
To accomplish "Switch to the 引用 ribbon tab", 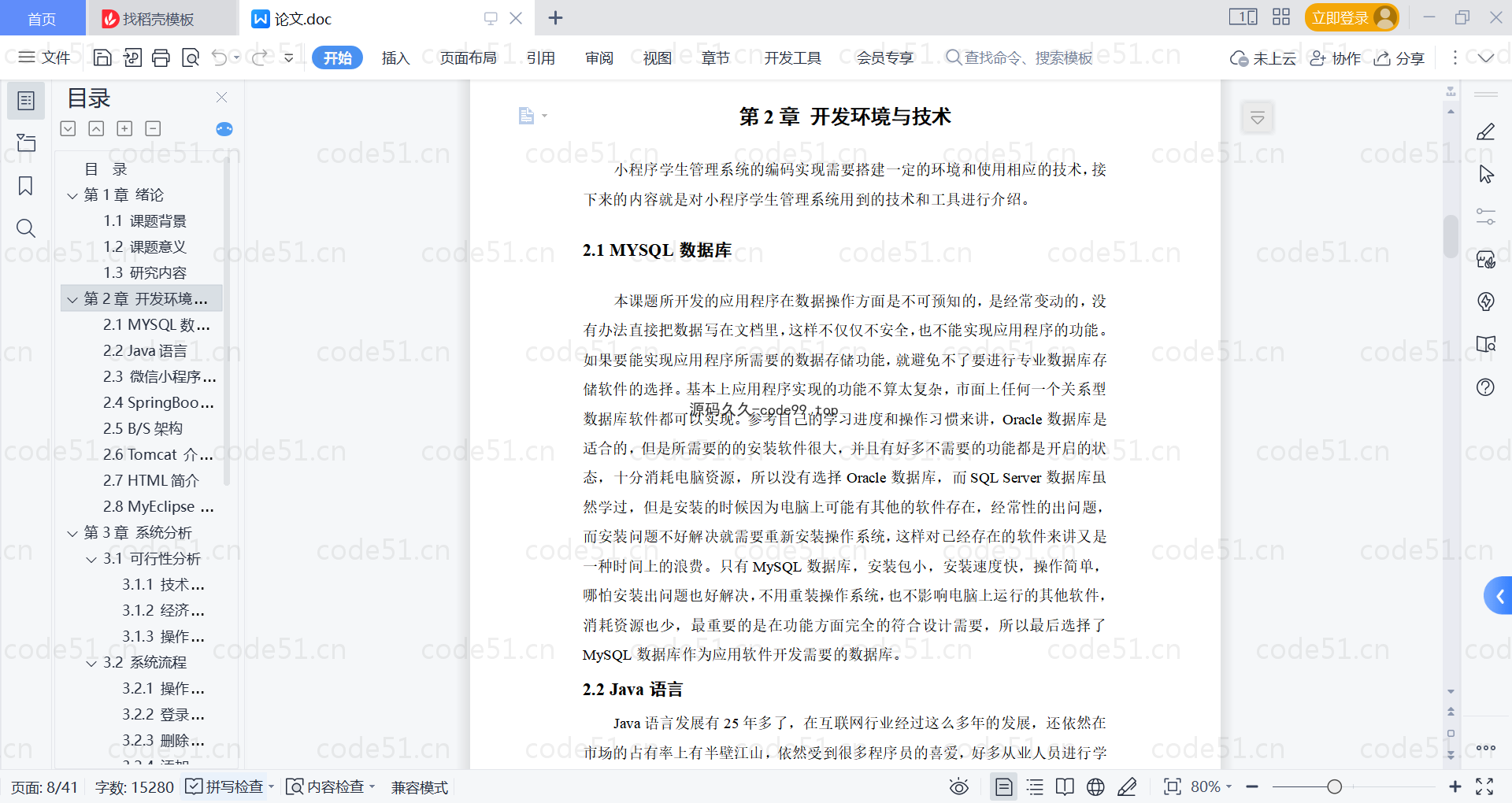I will 541,57.
